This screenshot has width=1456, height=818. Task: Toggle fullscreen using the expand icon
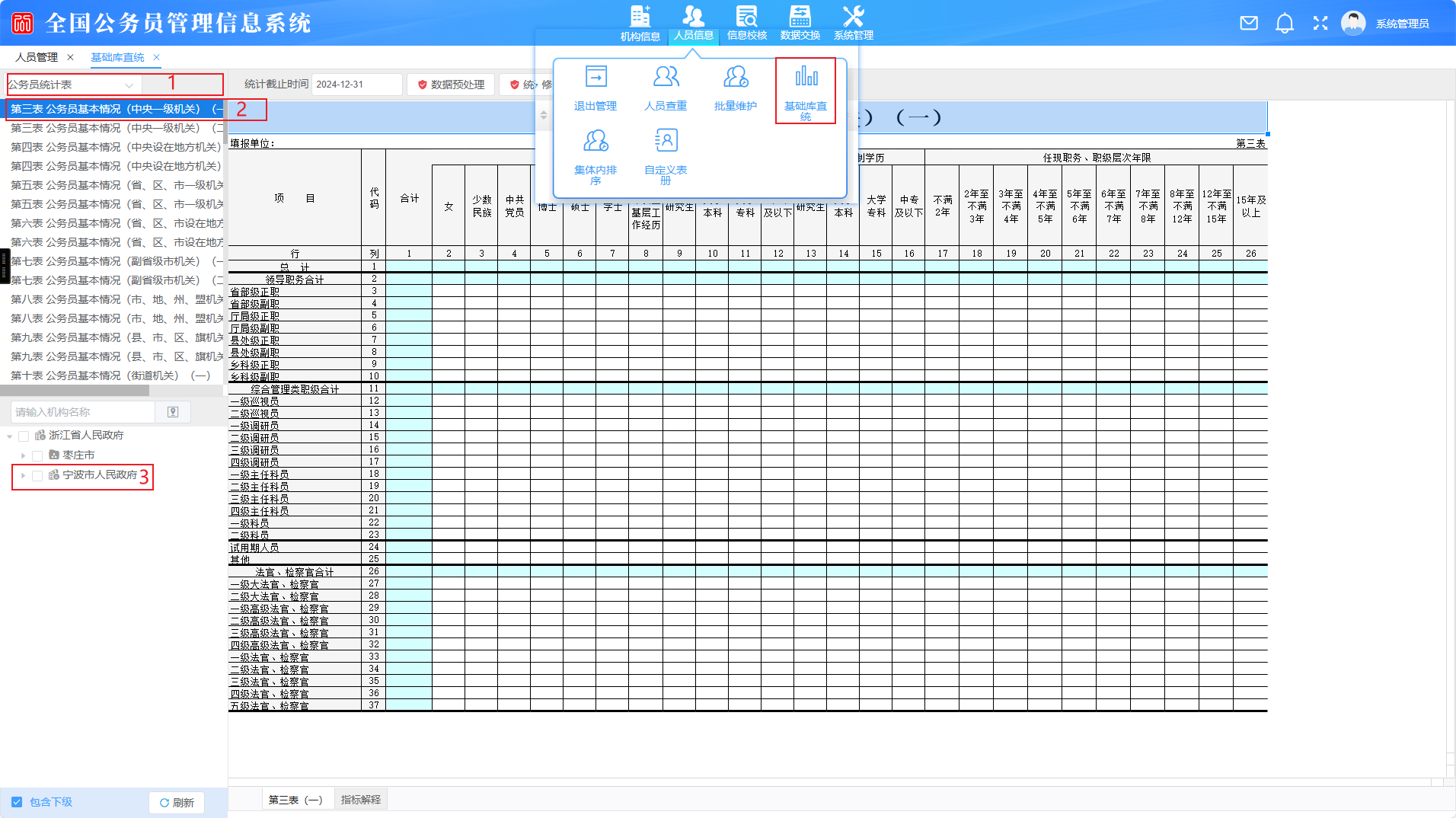1320,24
